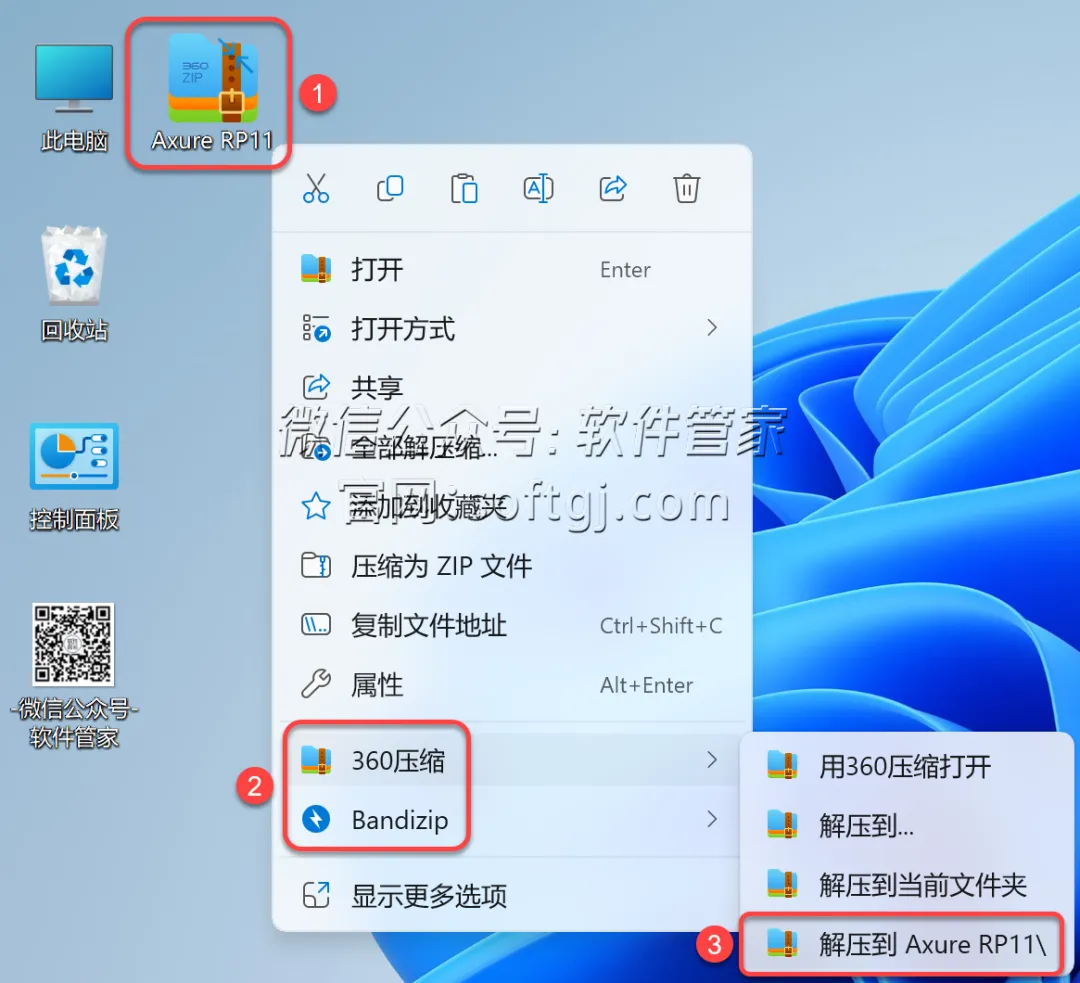Click the Copy icon in context menu
The width and height of the screenshot is (1080, 983).
pos(391,188)
